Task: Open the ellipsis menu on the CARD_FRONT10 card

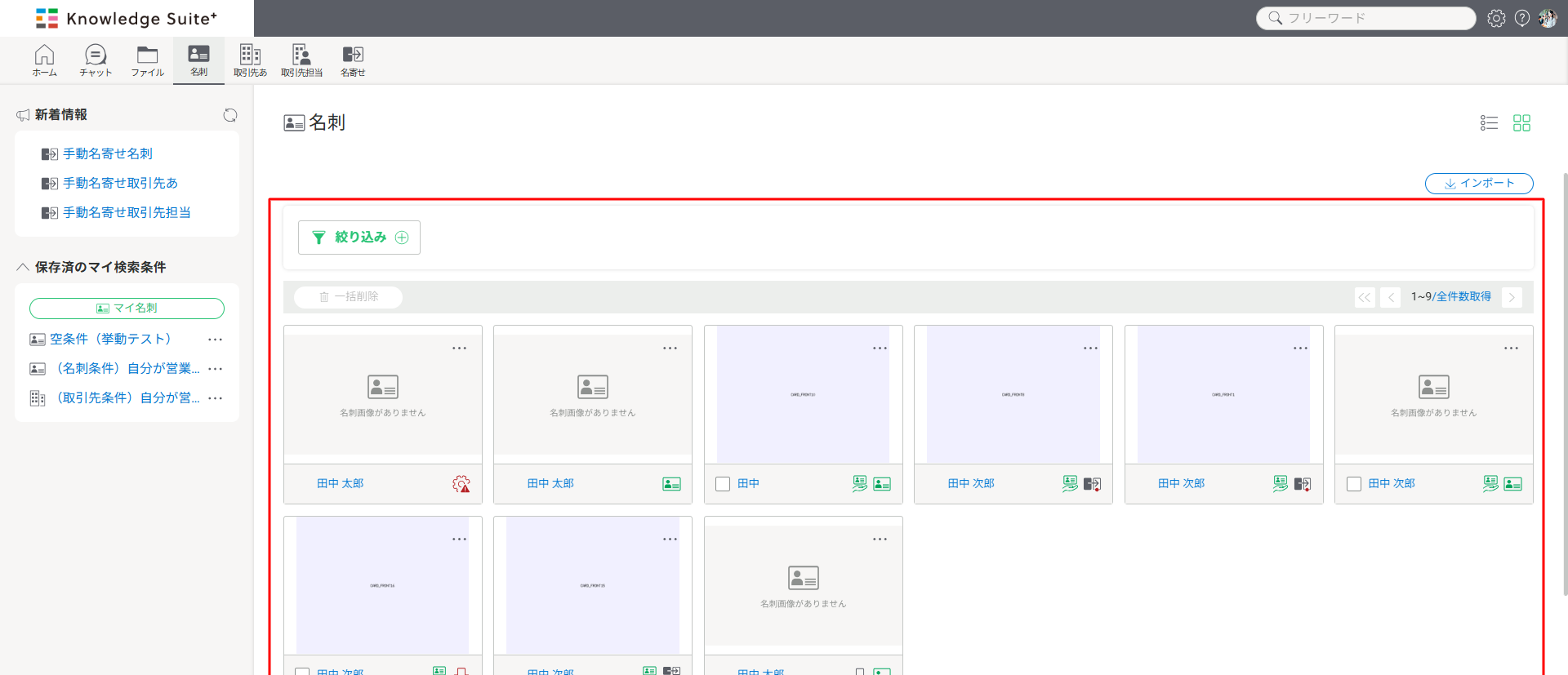Action: point(880,349)
